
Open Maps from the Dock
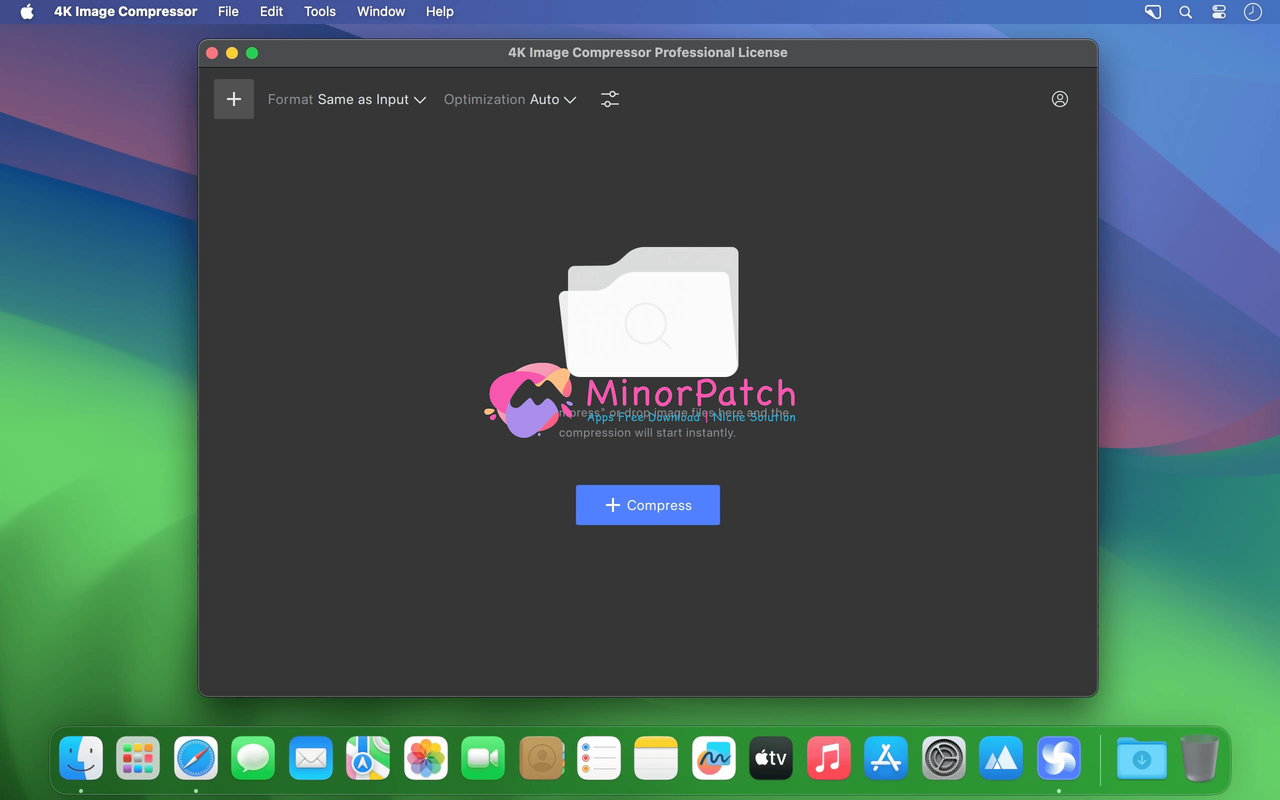coord(368,759)
